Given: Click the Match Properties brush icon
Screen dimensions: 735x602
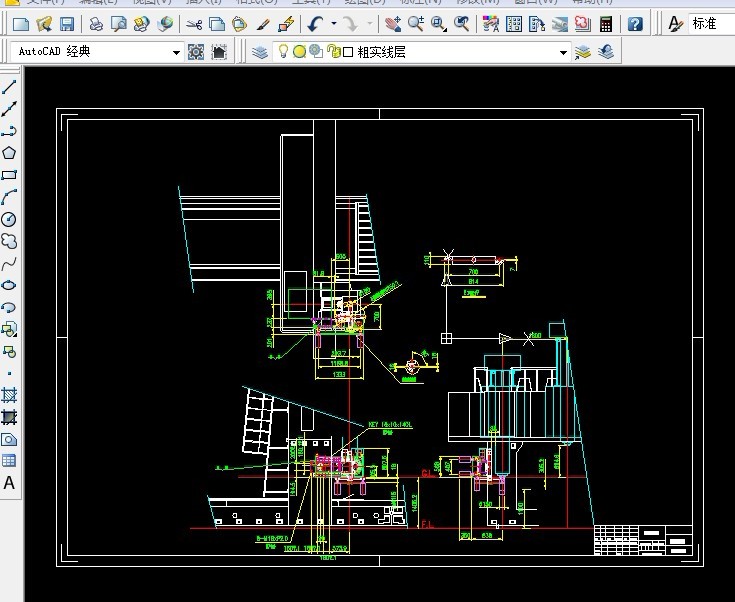Looking at the screenshot, I should (264, 23).
